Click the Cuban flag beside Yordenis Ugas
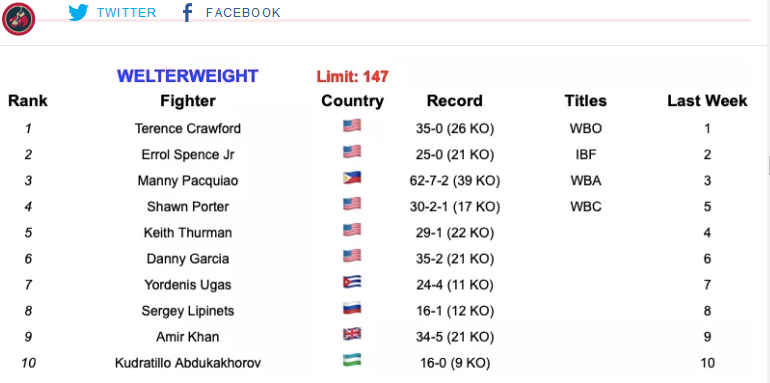The height and width of the screenshot is (383, 770). (x=352, y=282)
